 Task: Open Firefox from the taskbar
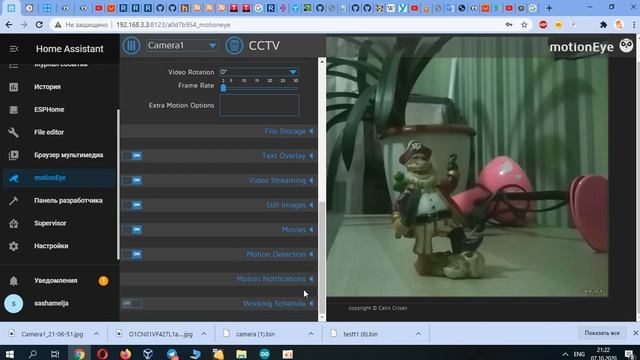(x=125, y=354)
